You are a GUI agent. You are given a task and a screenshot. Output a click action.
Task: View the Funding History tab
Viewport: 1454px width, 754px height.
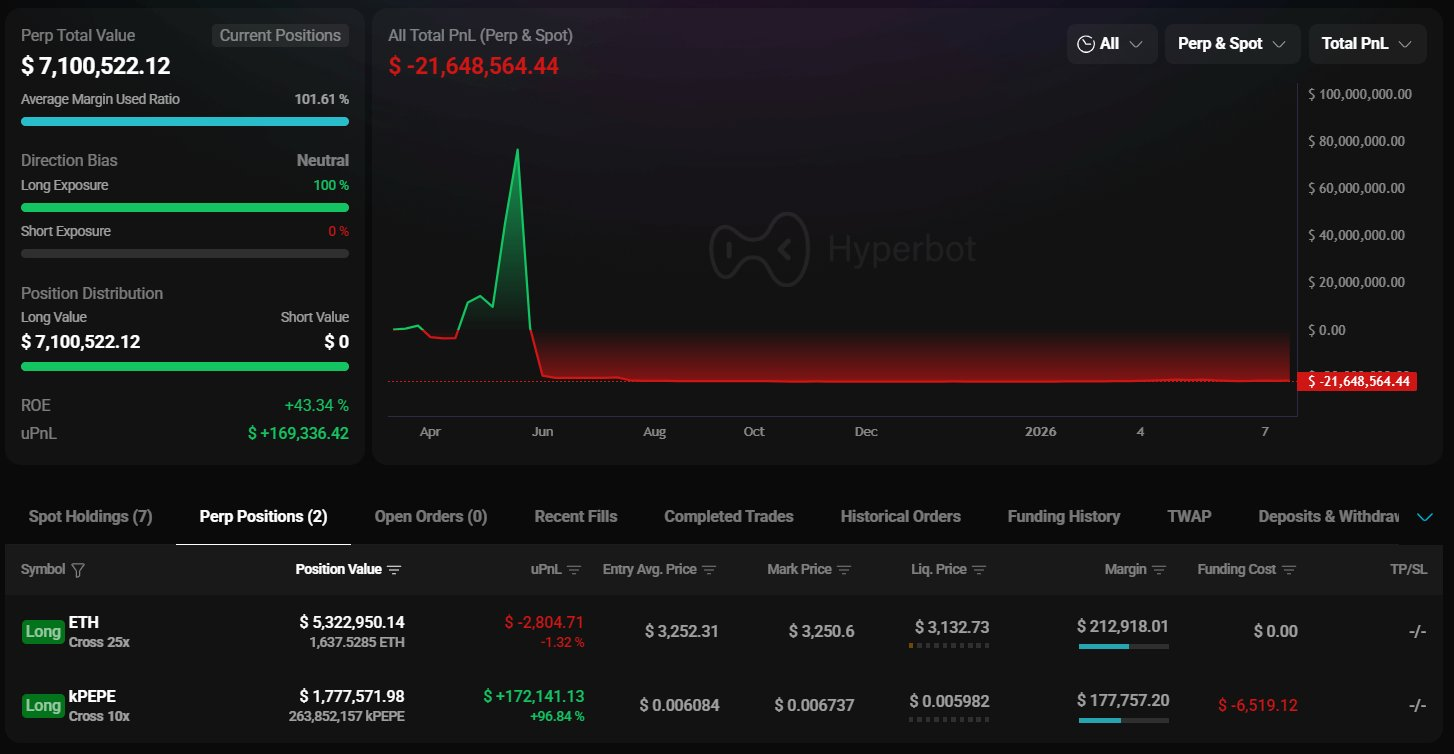tap(1063, 517)
